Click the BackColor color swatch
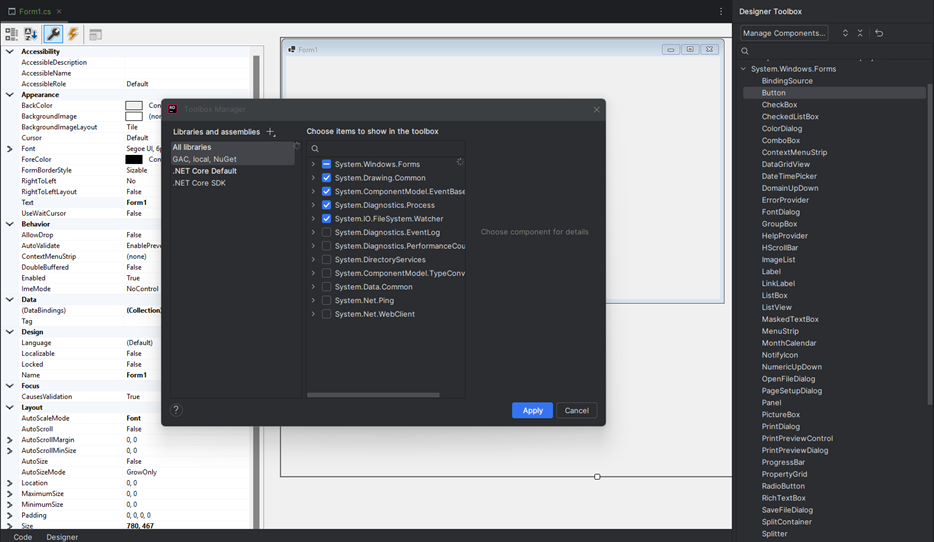The height and width of the screenshot is (542, 934). point(134,105)
